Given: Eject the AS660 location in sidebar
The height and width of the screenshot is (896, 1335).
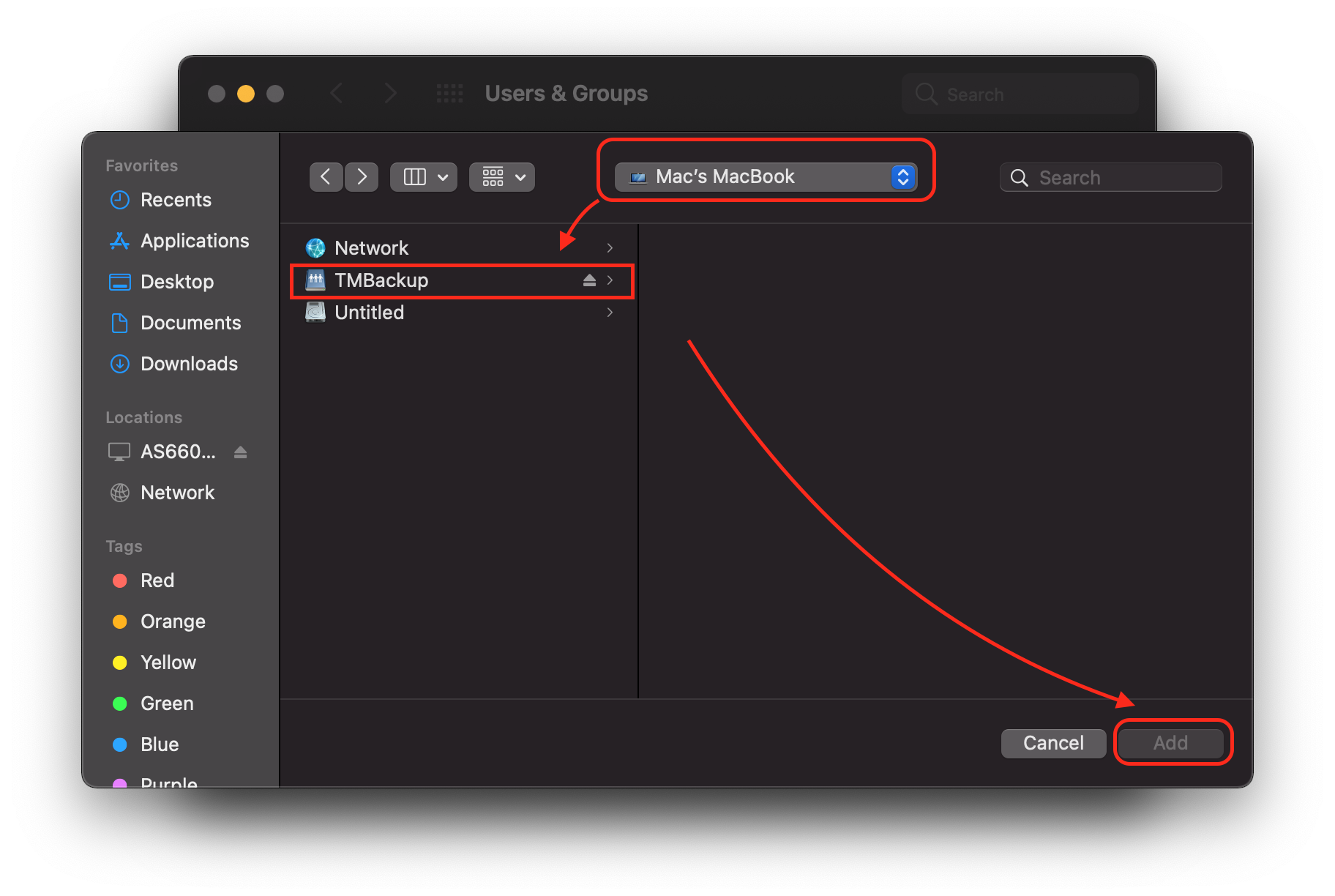Looking at the screenshot, I should (240, 452).
